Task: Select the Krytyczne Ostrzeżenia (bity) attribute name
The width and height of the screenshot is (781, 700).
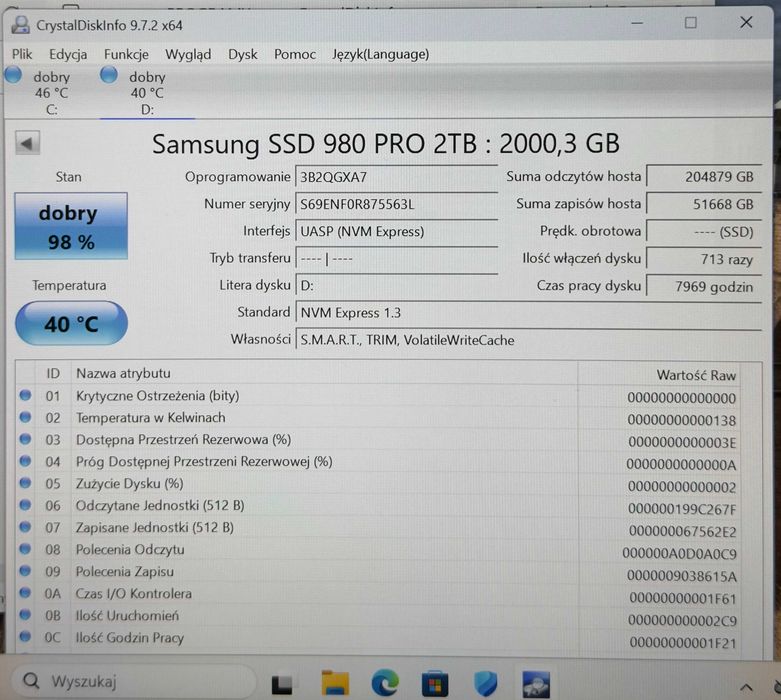Action: coord(157,396)
